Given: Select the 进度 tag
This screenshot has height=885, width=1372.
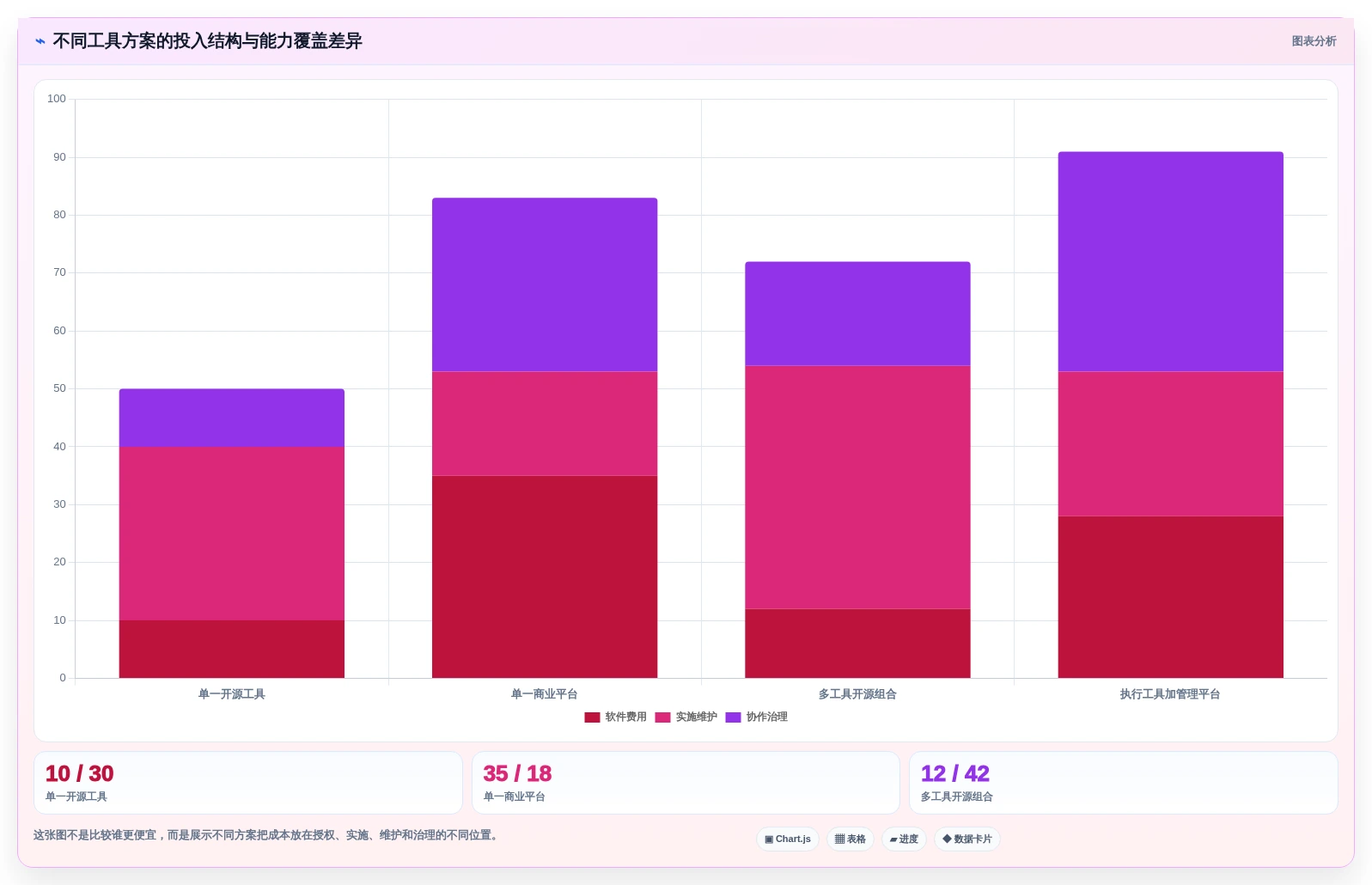Looking at the screenshot, I should click(x=904, y=839).
